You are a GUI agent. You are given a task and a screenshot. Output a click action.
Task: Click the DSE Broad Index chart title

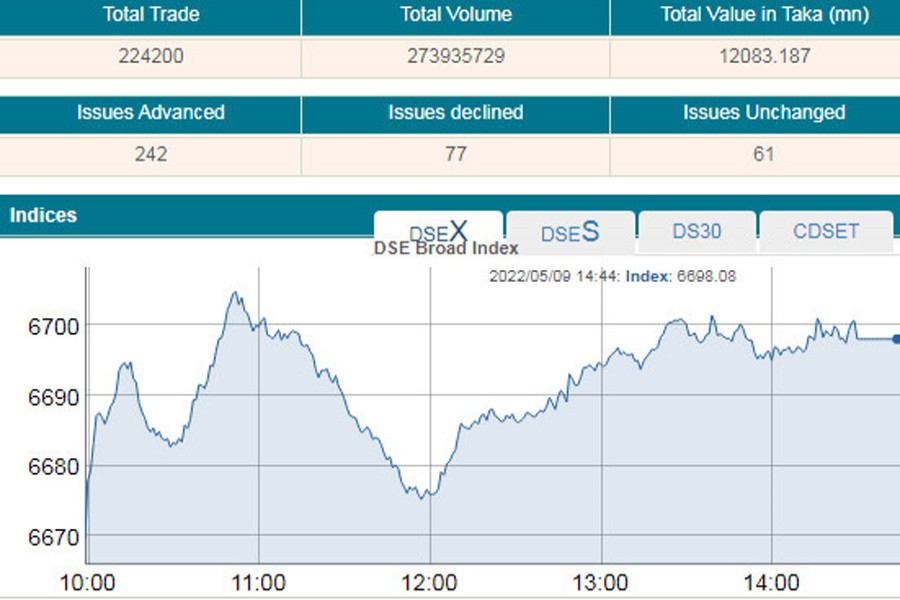tap(446, 249)
